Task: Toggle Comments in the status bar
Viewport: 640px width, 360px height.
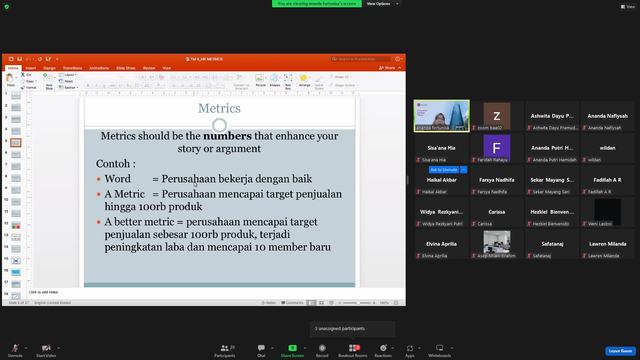Action: click(x=292, y=303)
